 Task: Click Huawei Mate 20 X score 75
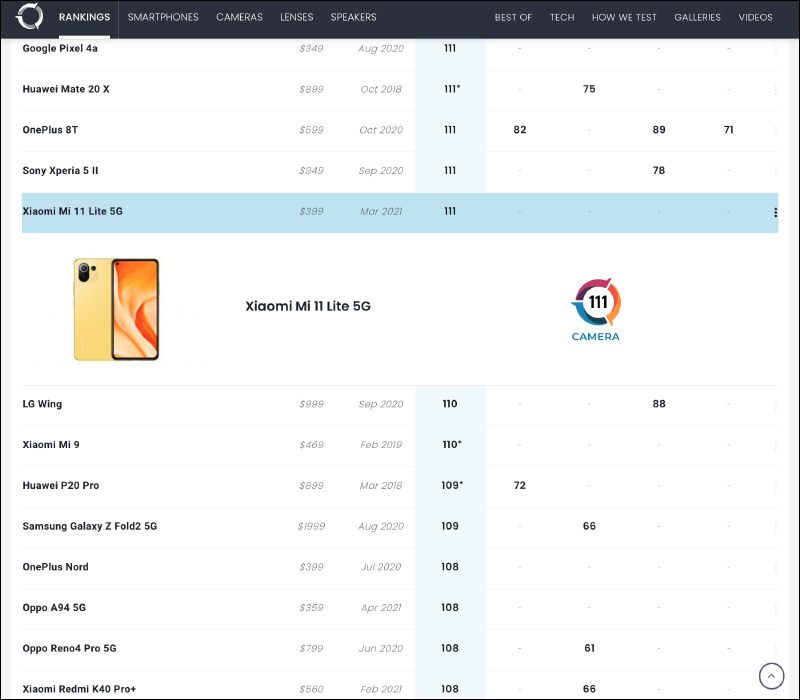point(589,89)
